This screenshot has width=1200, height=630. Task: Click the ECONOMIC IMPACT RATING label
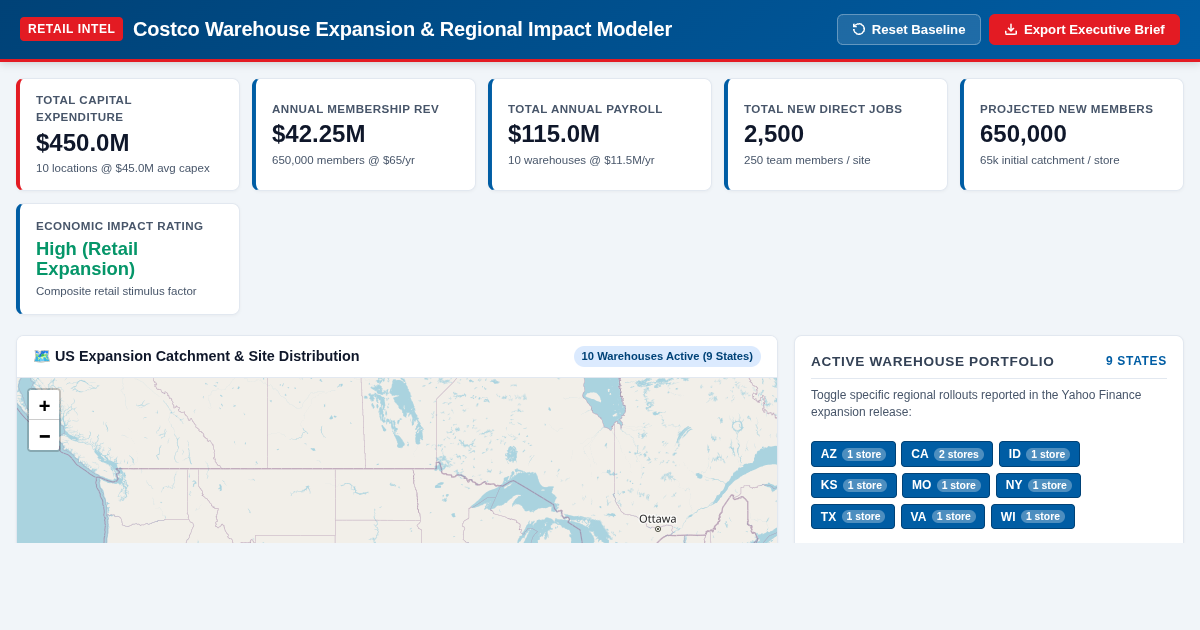pos(119,226)
